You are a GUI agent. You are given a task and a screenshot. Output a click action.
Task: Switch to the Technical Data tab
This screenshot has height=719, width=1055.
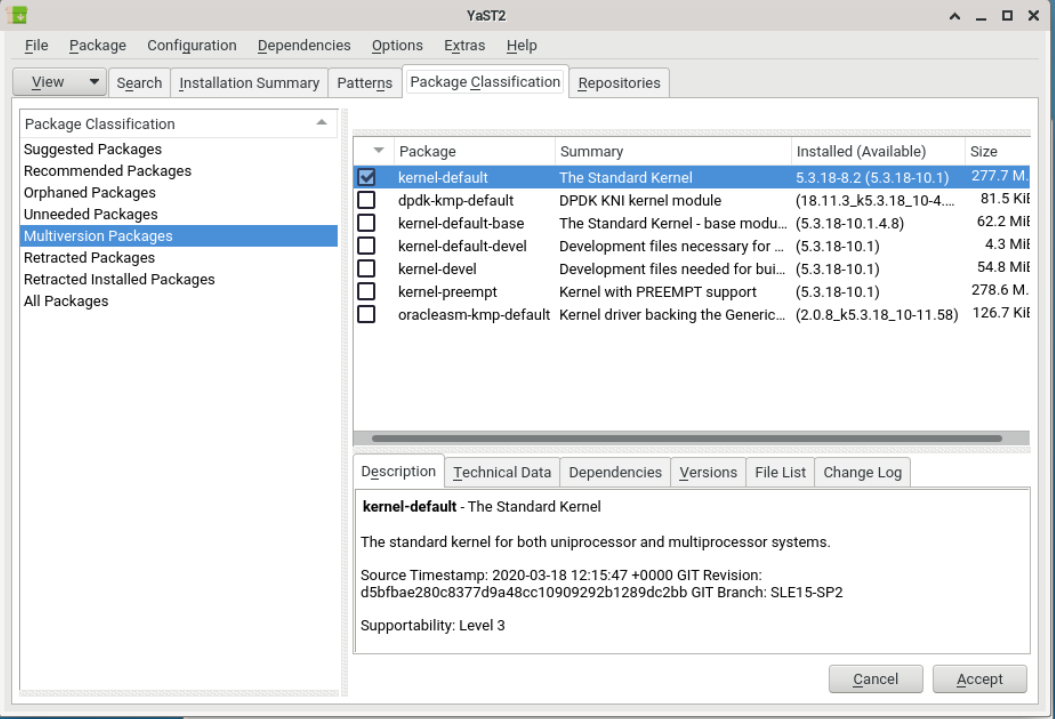tap(501, 473)
